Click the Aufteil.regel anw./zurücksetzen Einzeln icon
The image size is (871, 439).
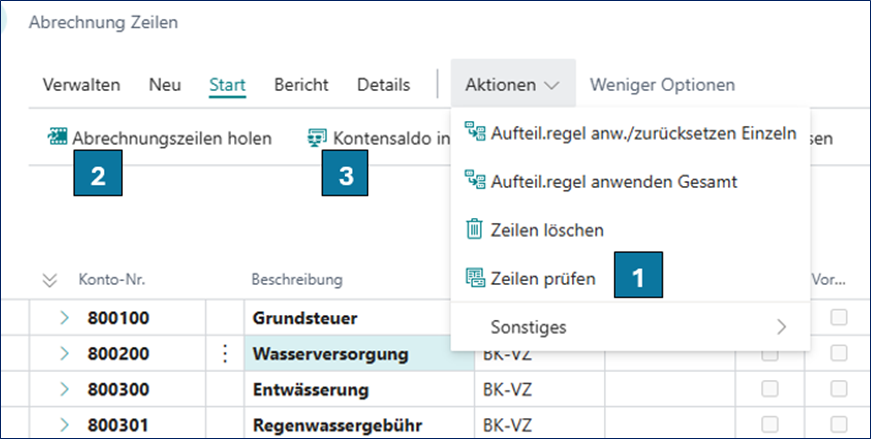point(475,132)
